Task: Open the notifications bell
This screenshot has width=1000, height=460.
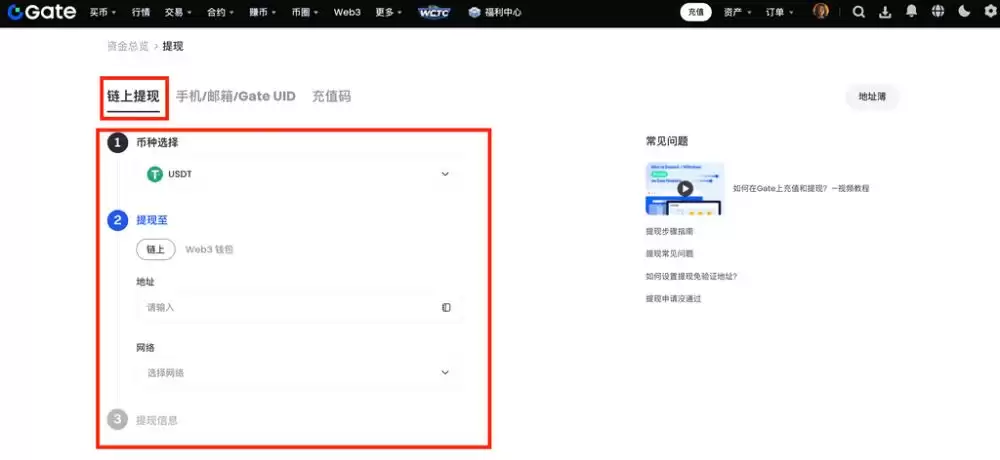Action: 911,12
